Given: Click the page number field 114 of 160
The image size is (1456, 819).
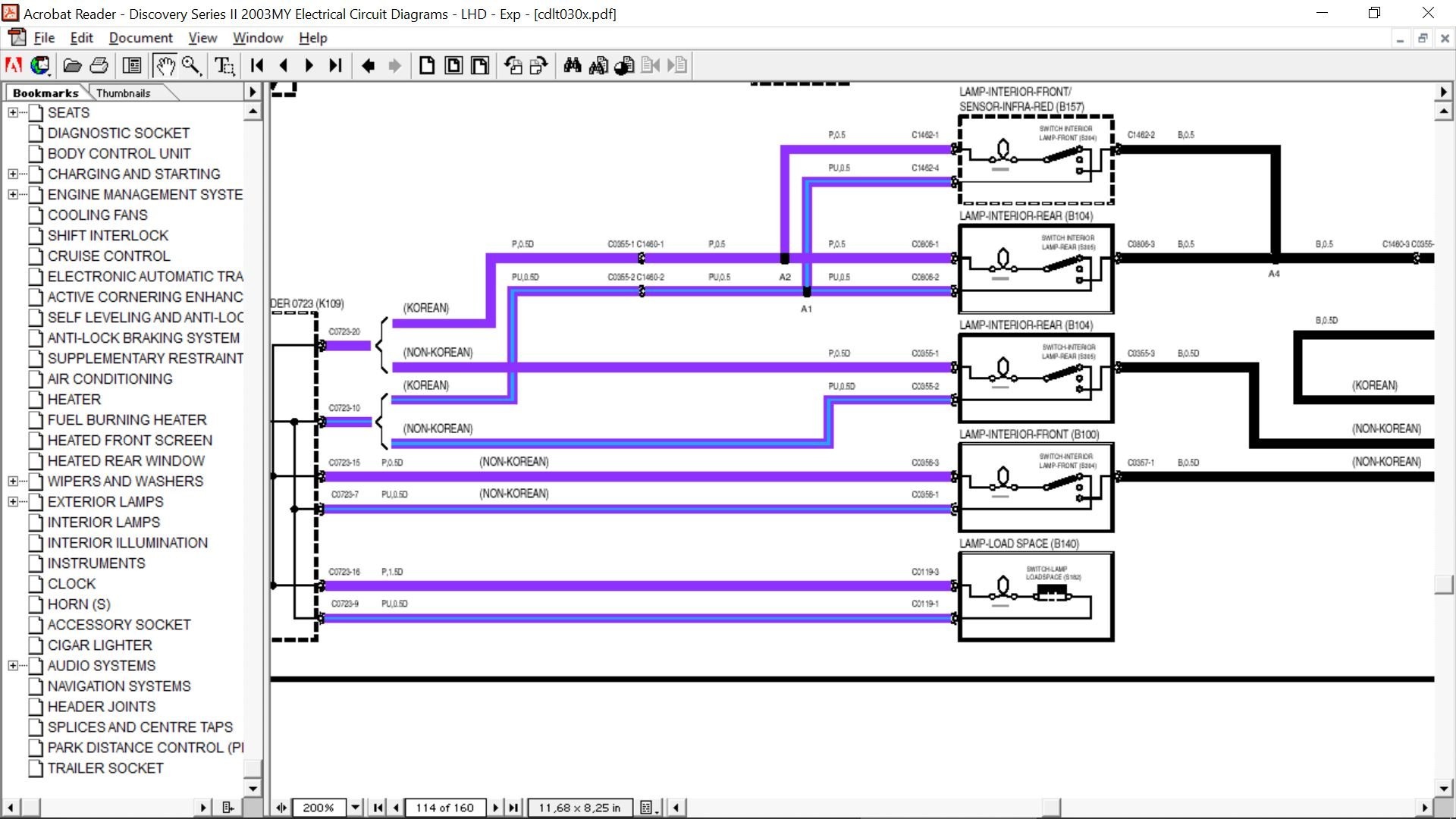Looking at the screenshot, I should tap(444, 808).
